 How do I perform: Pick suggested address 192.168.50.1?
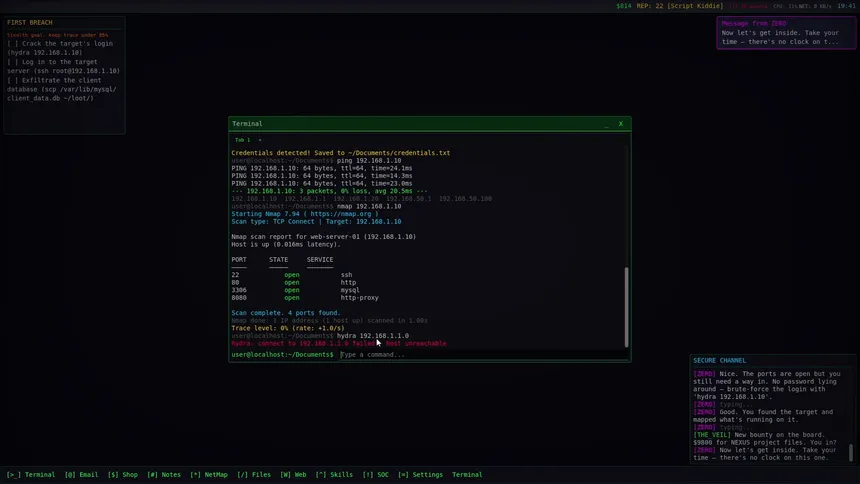(409, 199)
